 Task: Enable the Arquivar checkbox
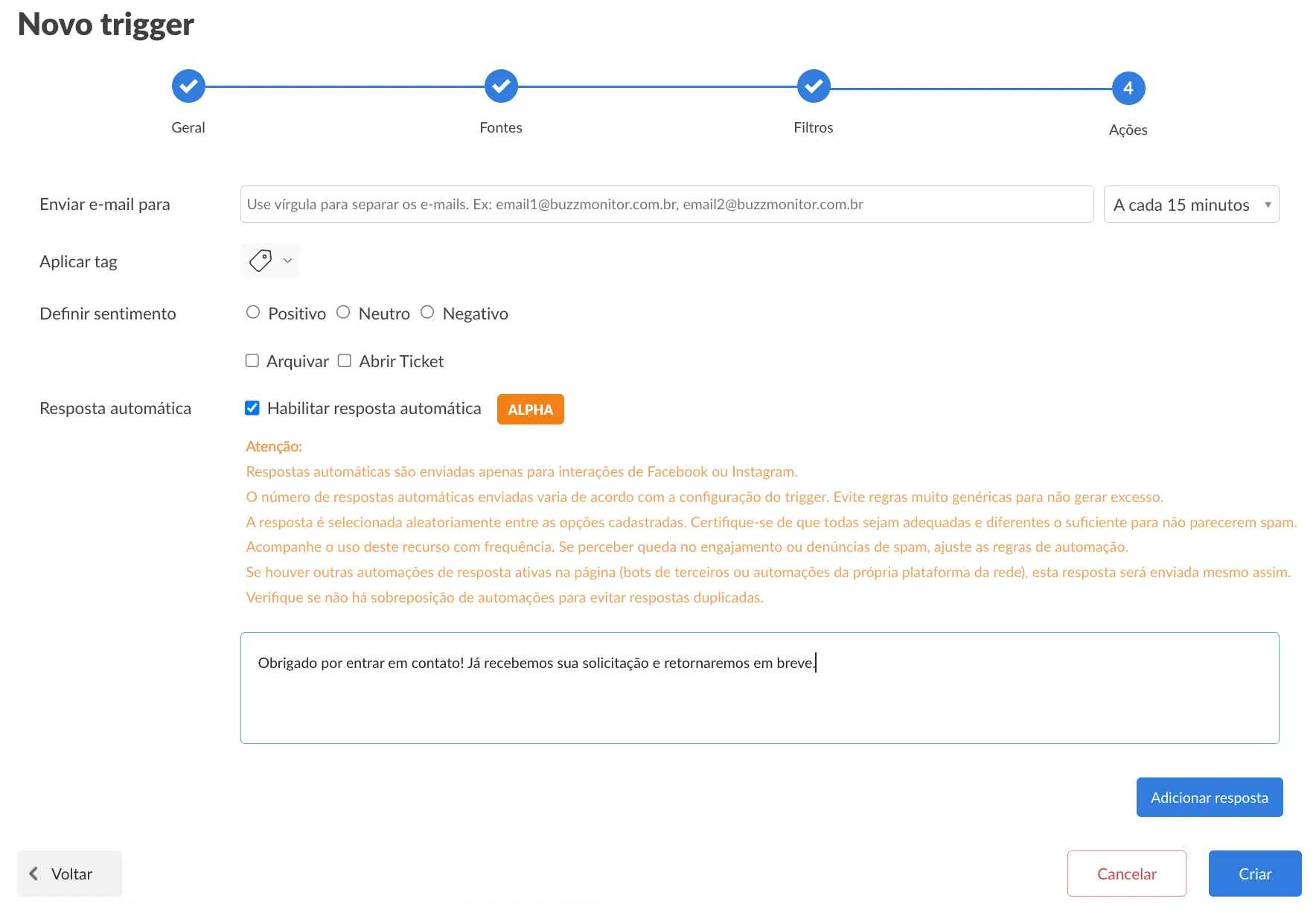click(252, 361)
